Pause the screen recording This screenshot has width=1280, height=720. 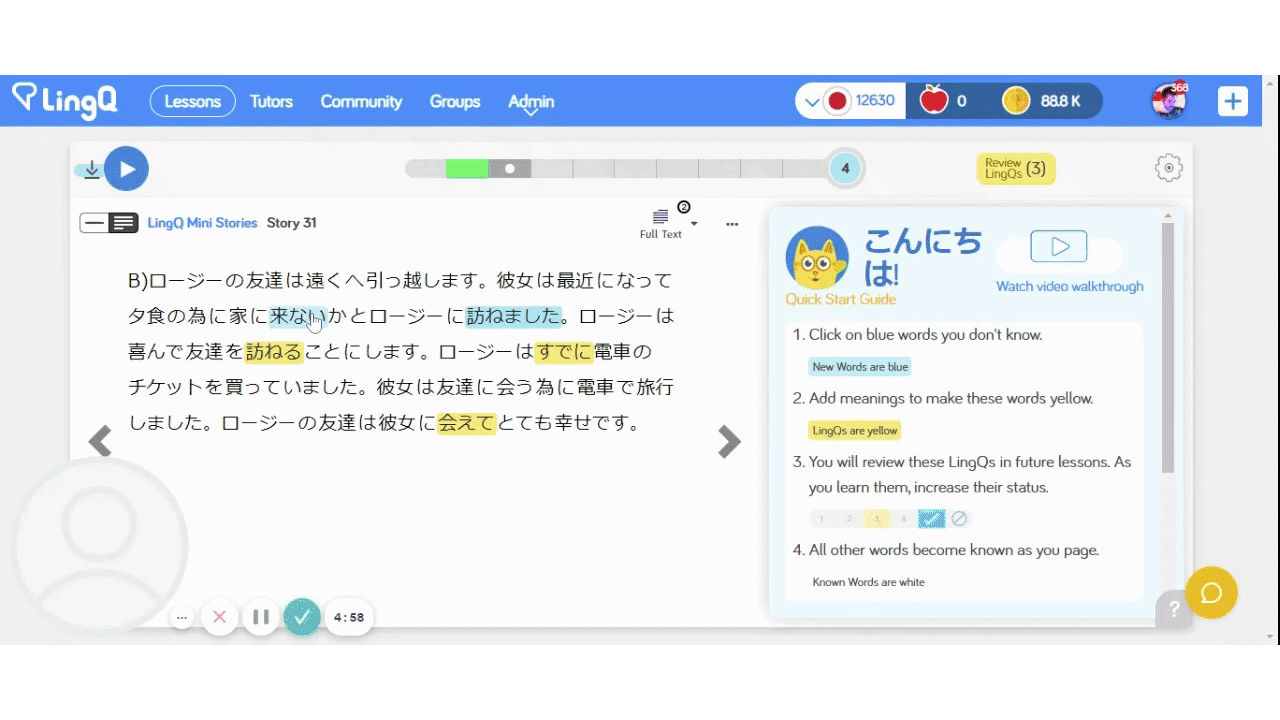point(261,617)
